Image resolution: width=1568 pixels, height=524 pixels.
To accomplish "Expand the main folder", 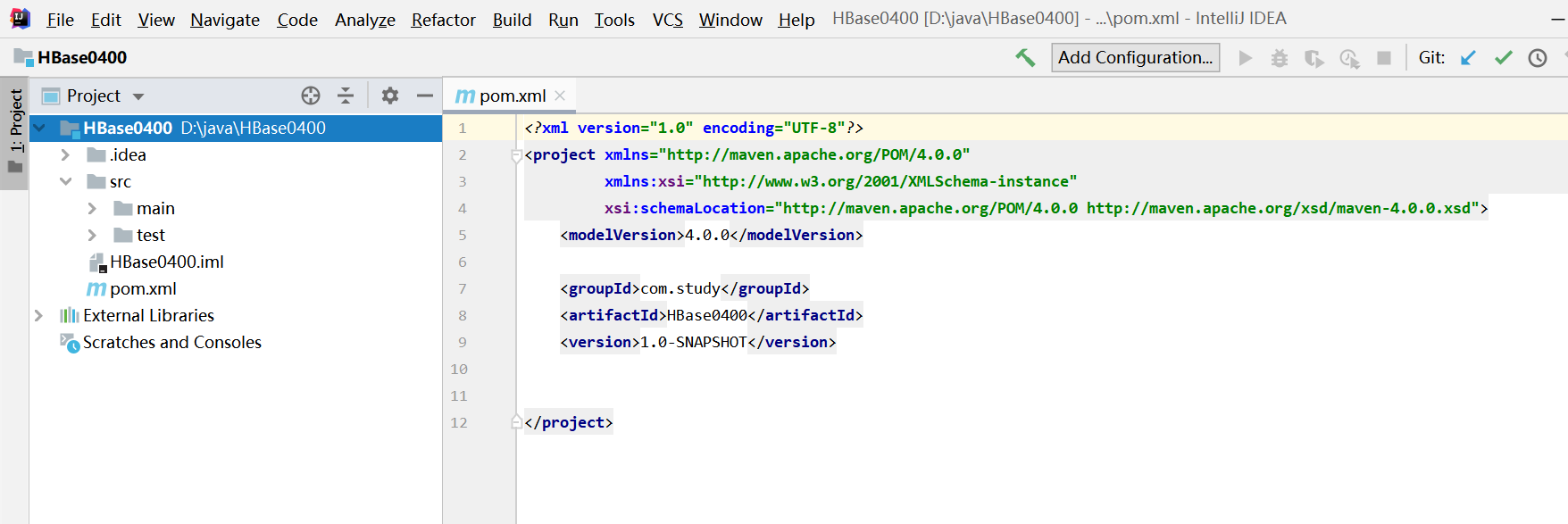I will (x=92, y=209).
